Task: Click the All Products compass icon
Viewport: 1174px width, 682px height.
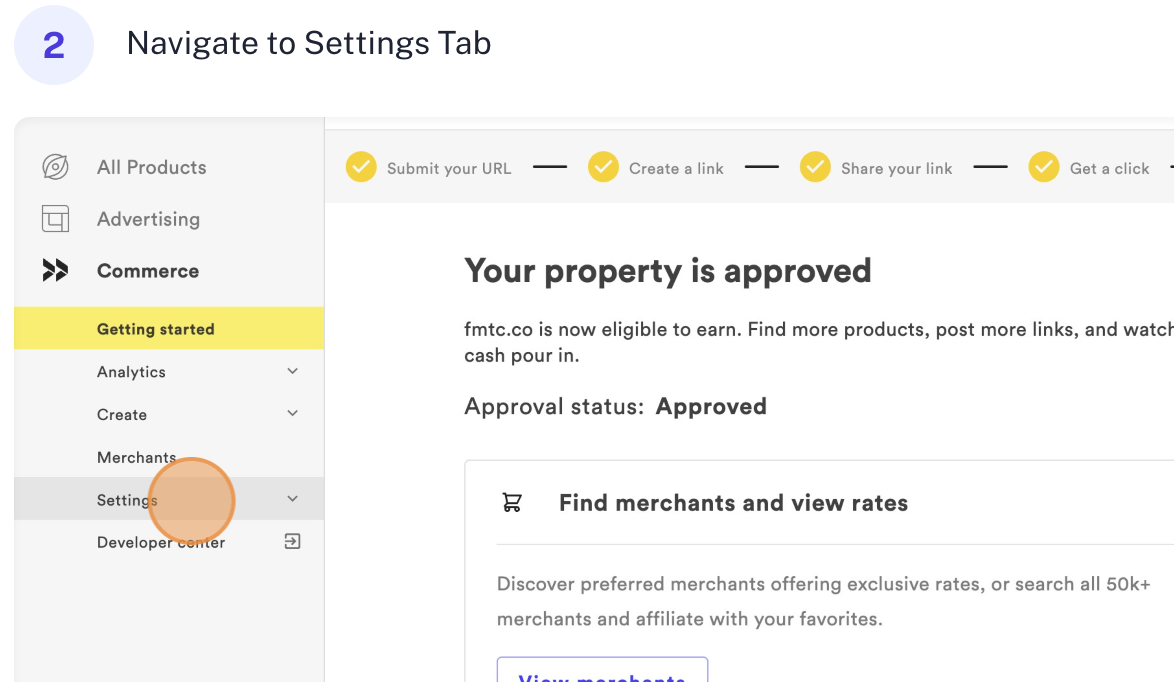Action: [55, 167]
